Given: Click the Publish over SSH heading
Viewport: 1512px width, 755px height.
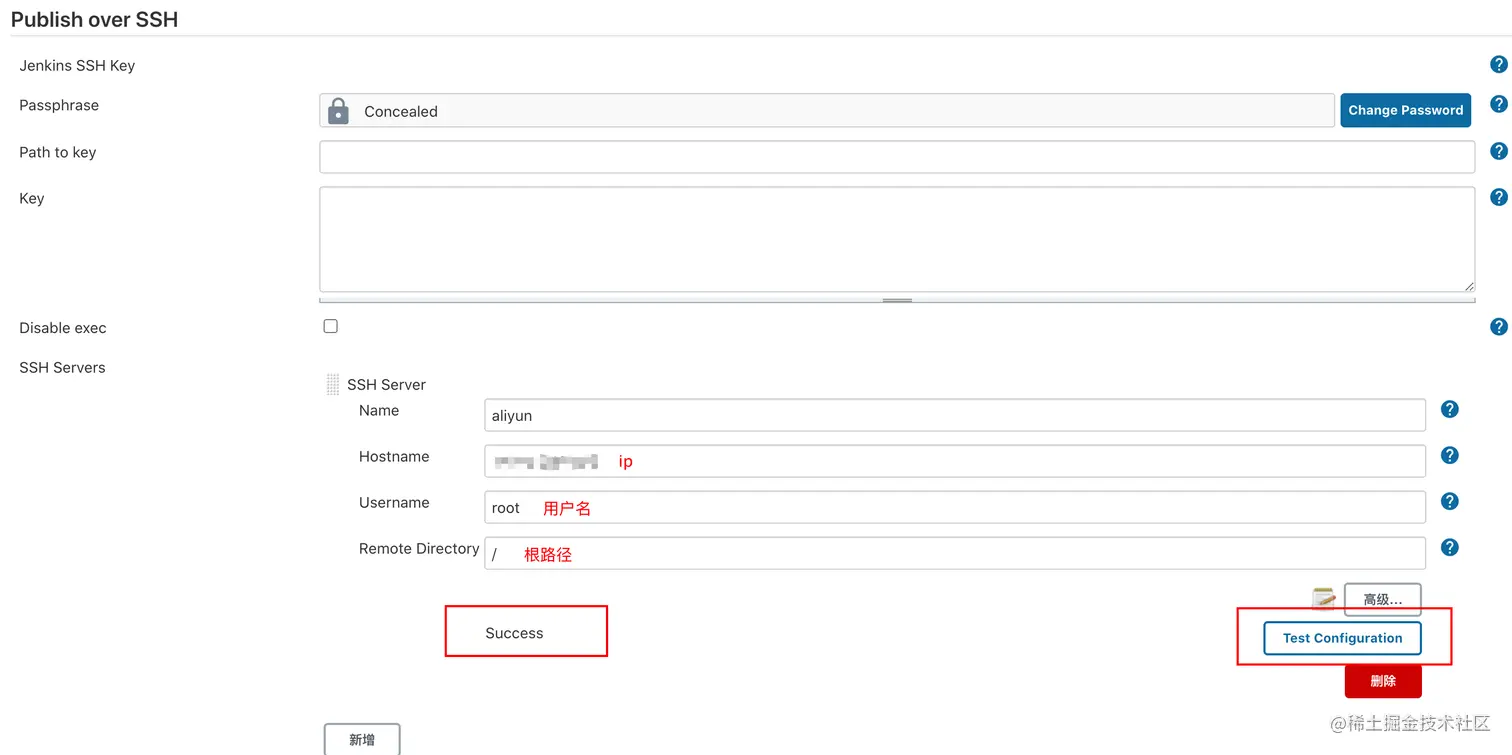Looking at the screenshot, I should (x=94, y=19).
